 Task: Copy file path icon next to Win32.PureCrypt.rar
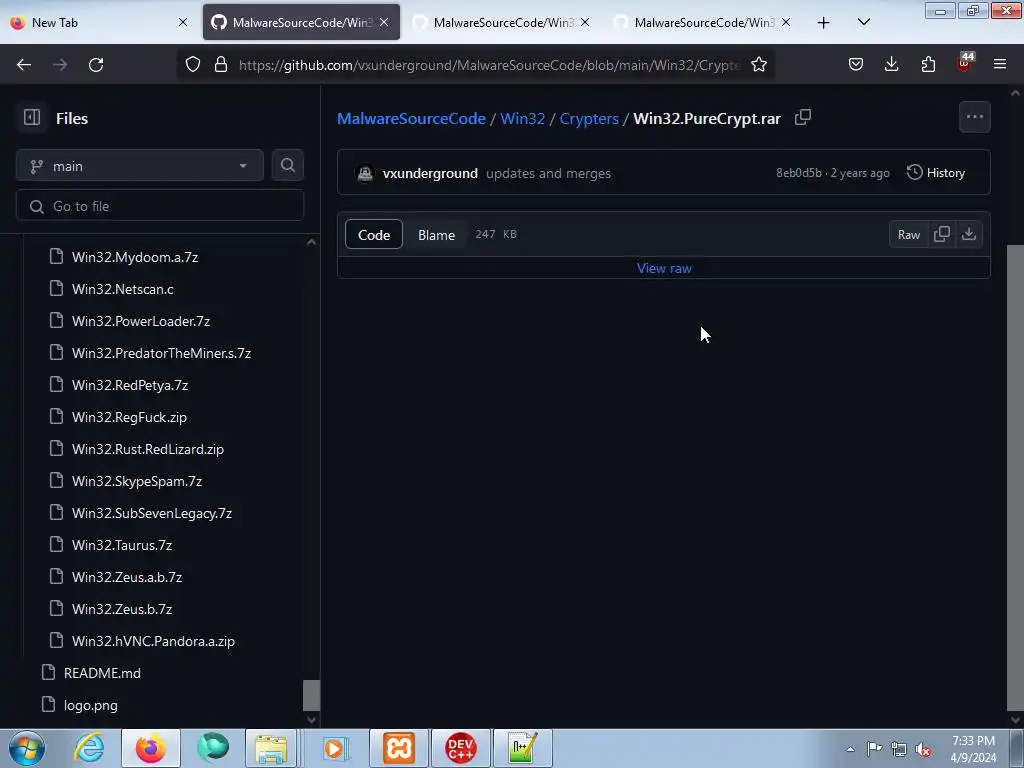coord(803,118)
